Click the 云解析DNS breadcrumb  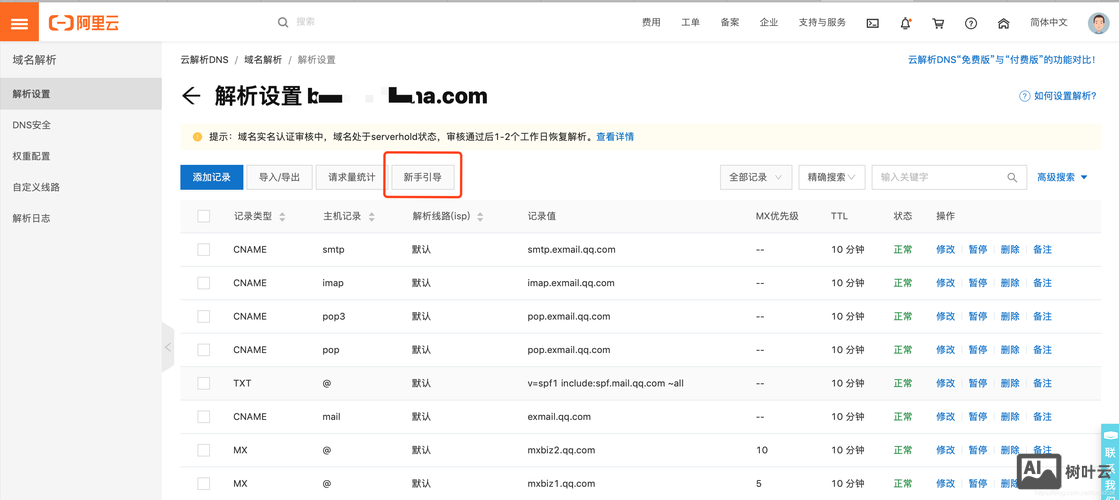(x=205, y=60)
